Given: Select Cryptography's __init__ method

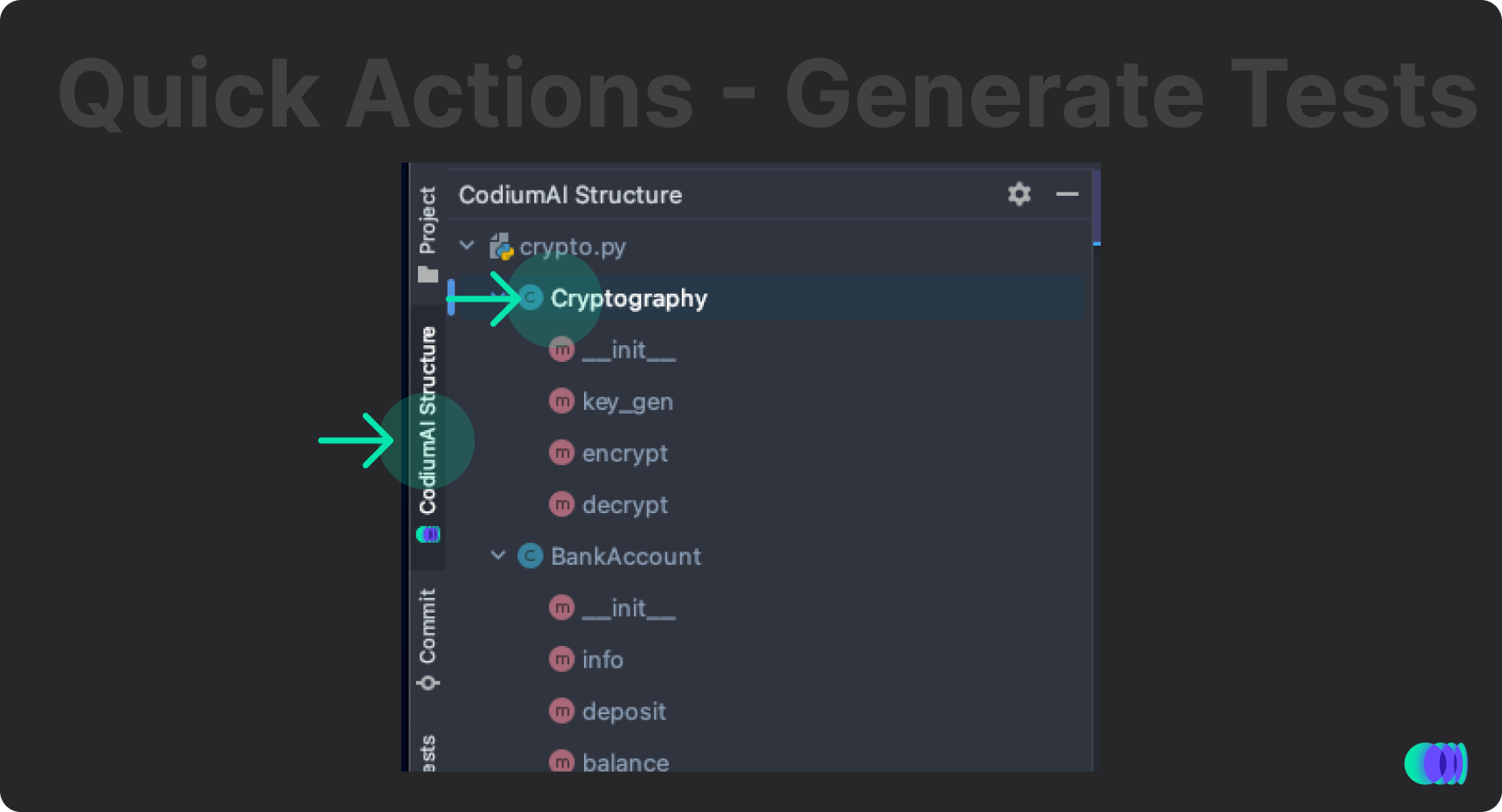Looking at the screenshot, I should click(629, 350).
